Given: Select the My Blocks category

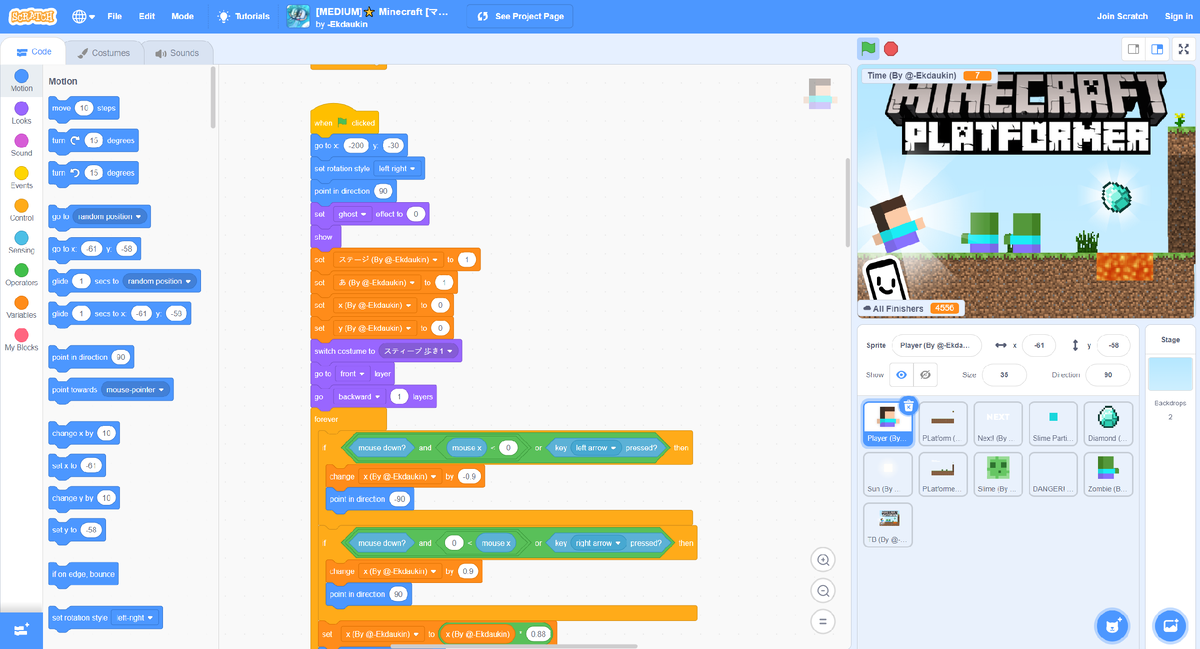Looking at the screenshot, I should click(x=21, y=340).
